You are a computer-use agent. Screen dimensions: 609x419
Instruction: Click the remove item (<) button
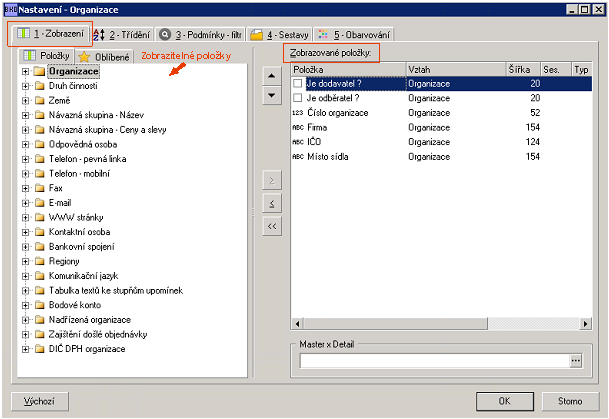tap(272, 203)
